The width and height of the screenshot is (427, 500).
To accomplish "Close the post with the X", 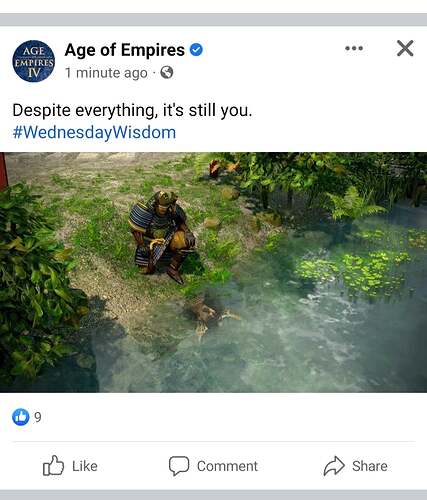I will [x=405, y=48].
